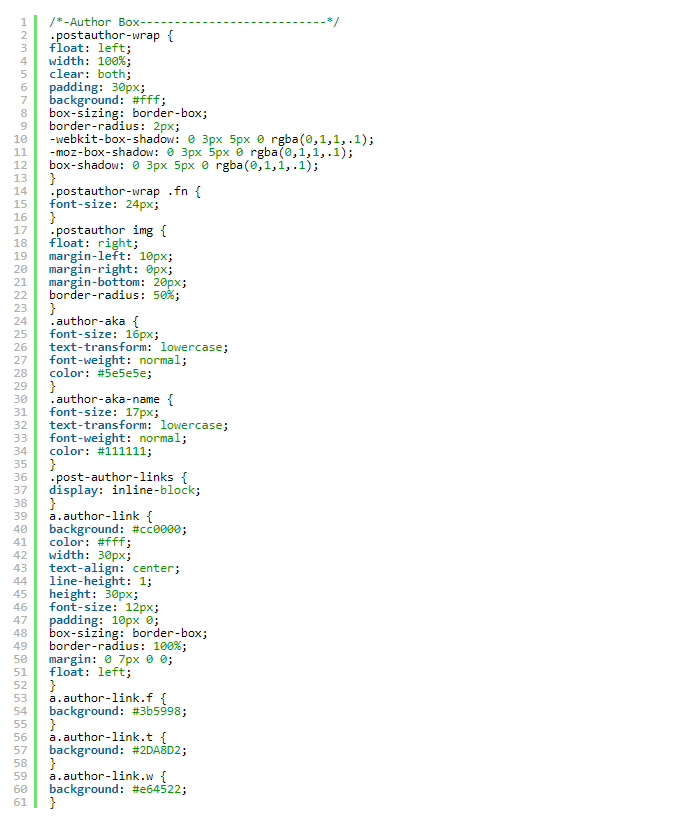
Task: Select the '.post-author-links {' selector line
Action: point(118,477)
